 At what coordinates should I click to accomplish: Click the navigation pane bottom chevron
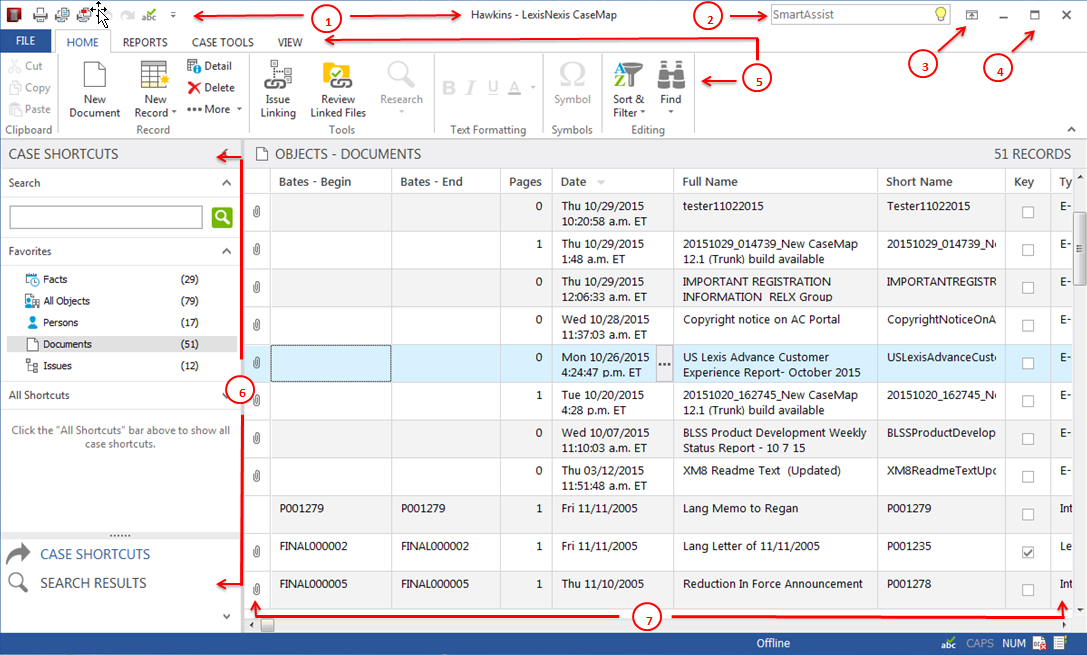pyautogui.click(x=226, y=615)
